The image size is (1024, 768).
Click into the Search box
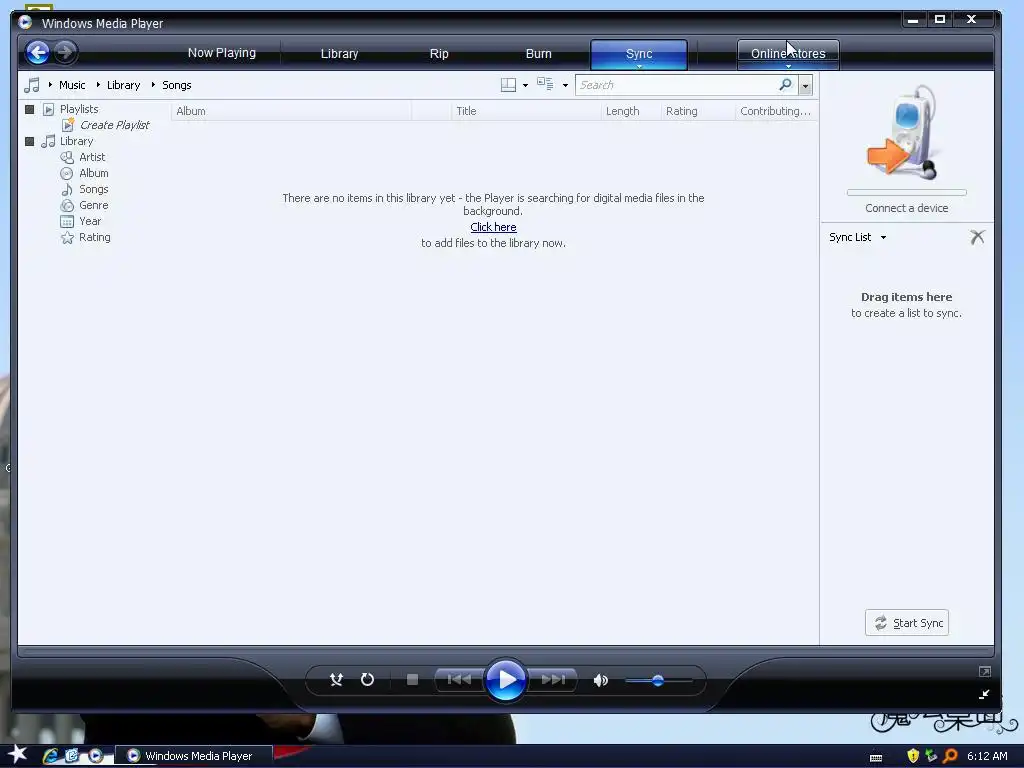pyautogui.click(x=676, y=85)
